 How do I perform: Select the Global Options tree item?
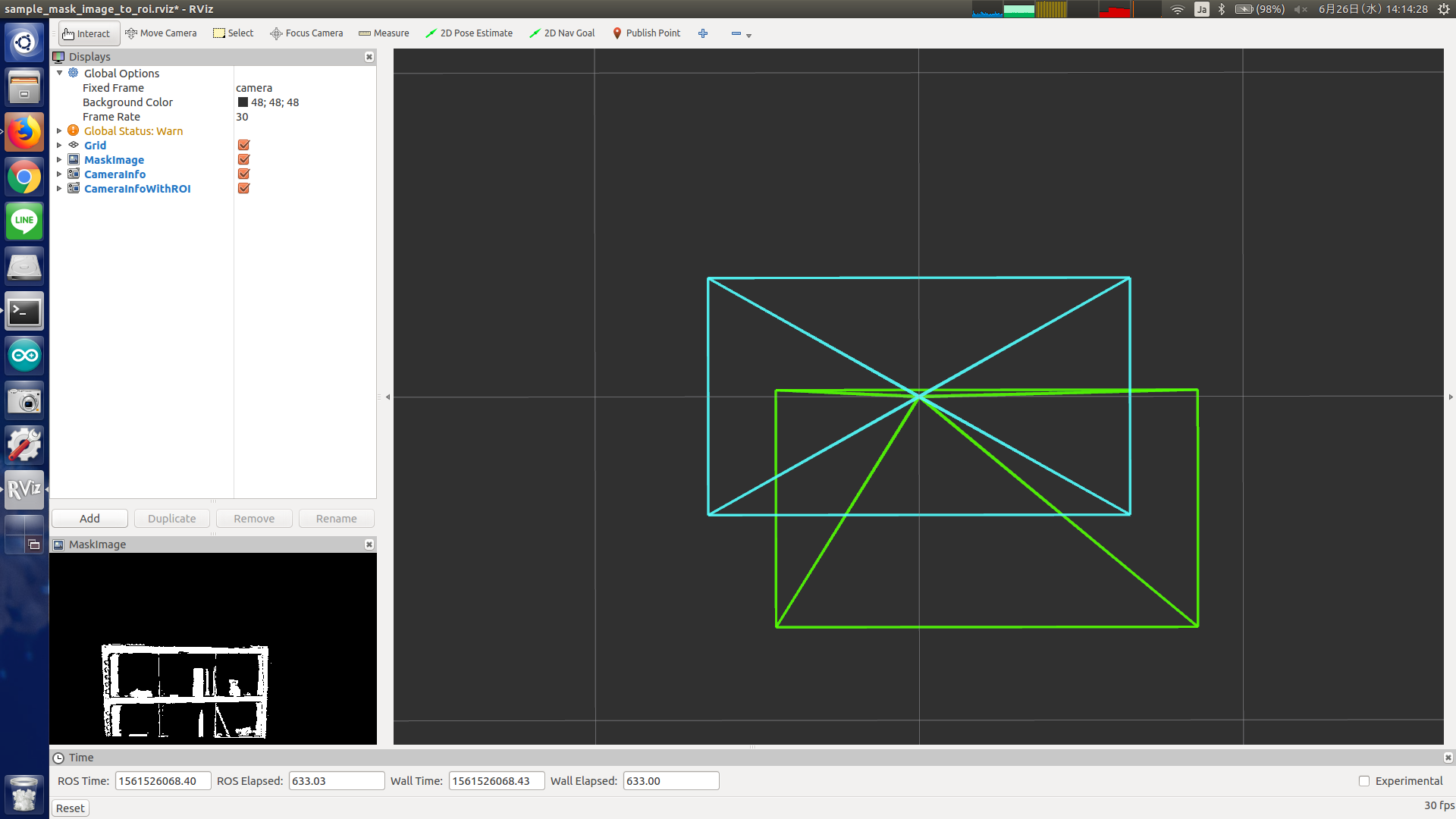click(x=121, y=74)
